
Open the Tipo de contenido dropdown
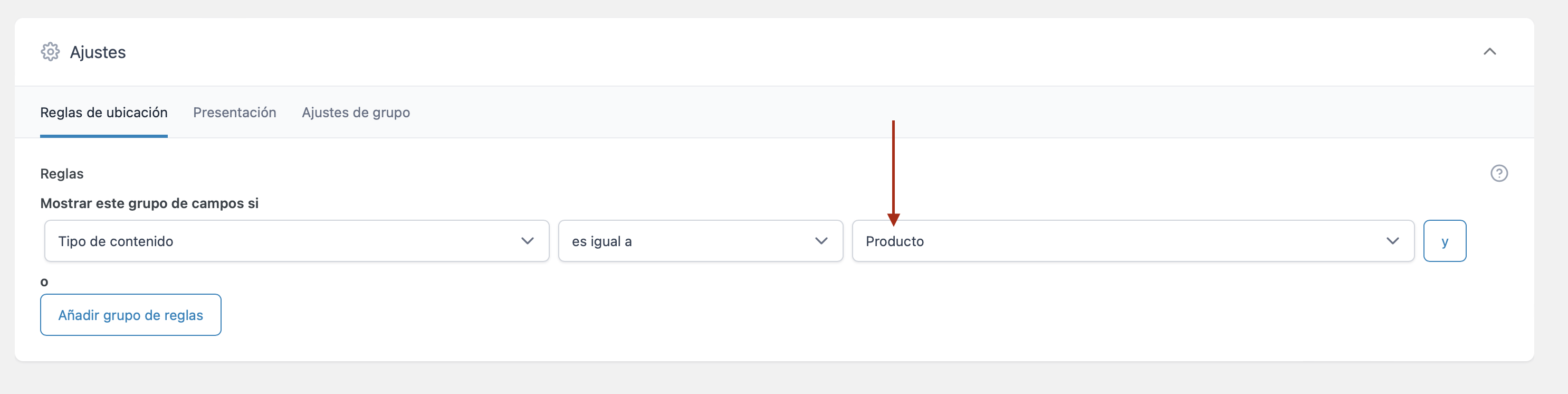tap(297, 241)
